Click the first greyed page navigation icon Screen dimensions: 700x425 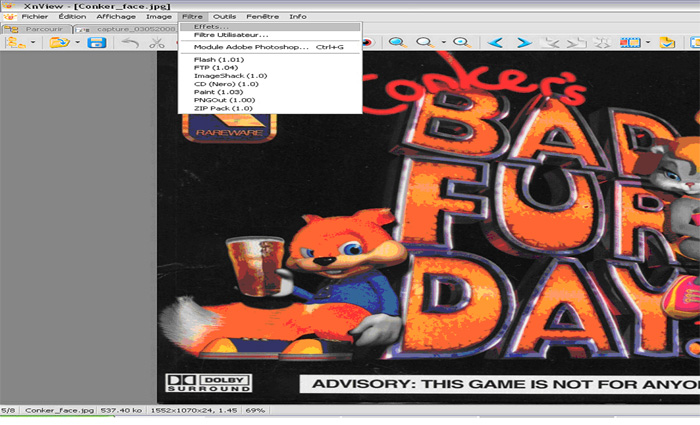(x=550, y=42)
